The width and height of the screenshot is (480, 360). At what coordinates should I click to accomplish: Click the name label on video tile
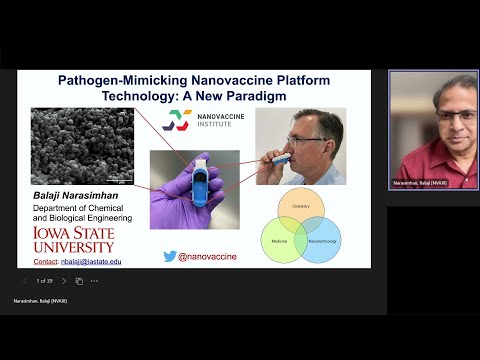pos(420,183)
